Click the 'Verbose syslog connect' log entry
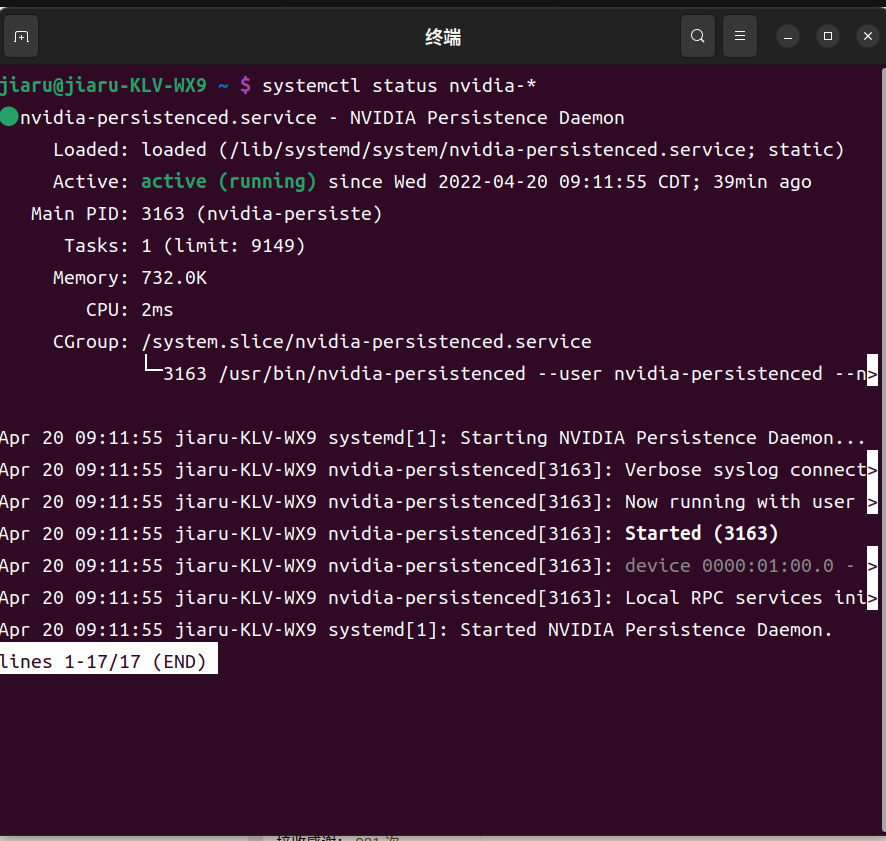 click(x=433, y=470)
